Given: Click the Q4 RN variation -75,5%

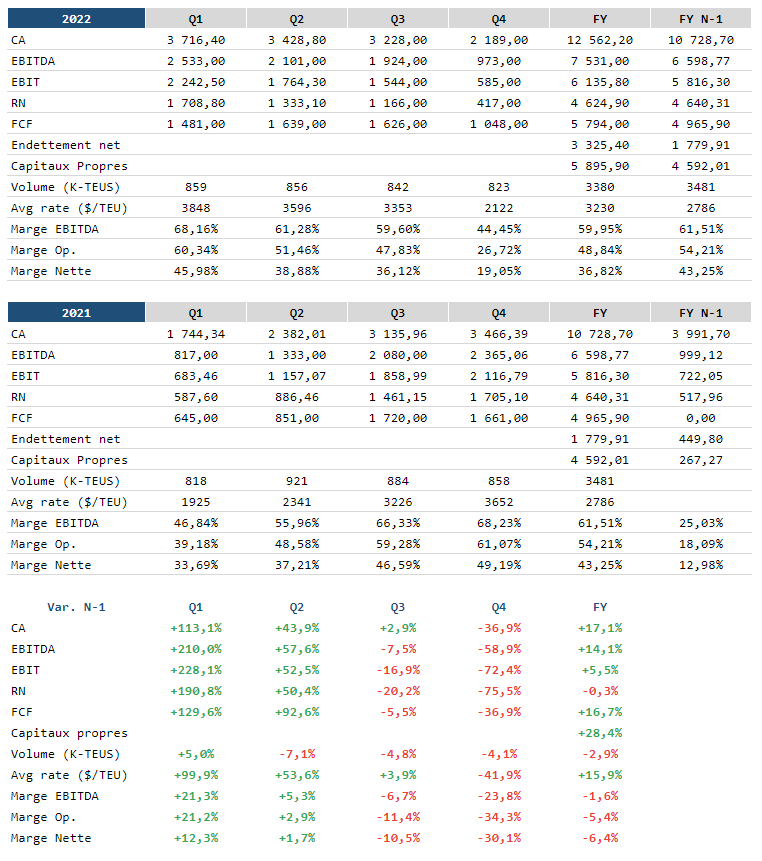Looking at the screenshot, I should 499,691.
